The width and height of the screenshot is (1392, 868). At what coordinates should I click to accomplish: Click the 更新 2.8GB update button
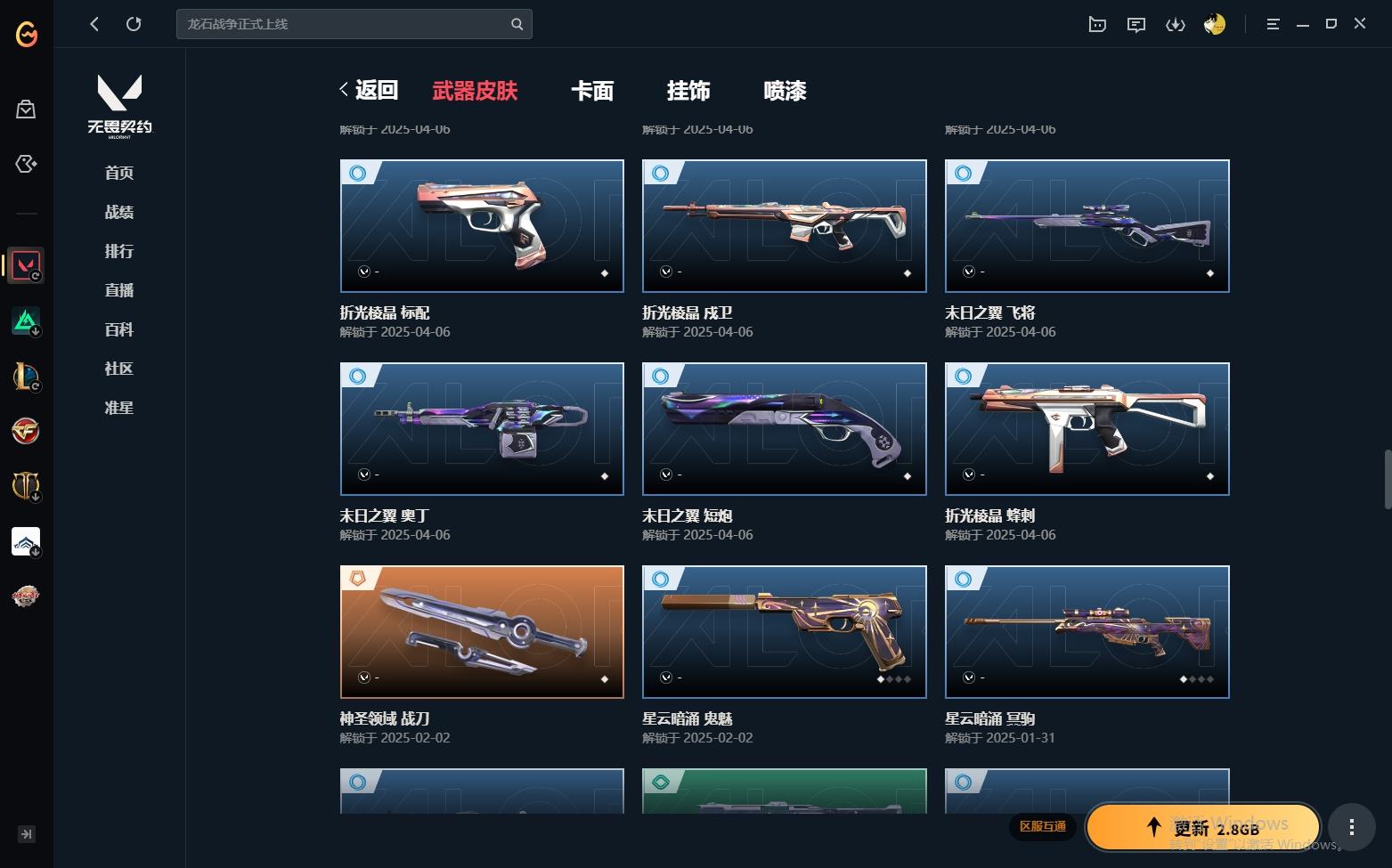(1202, 828)
